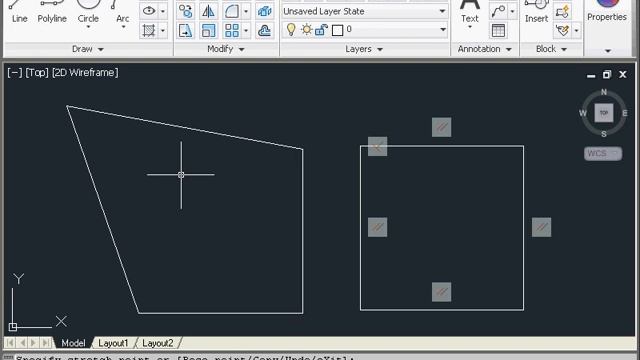Expand the Draw panel
Screen dimensions: 640x360
click(x=88, y=49)
